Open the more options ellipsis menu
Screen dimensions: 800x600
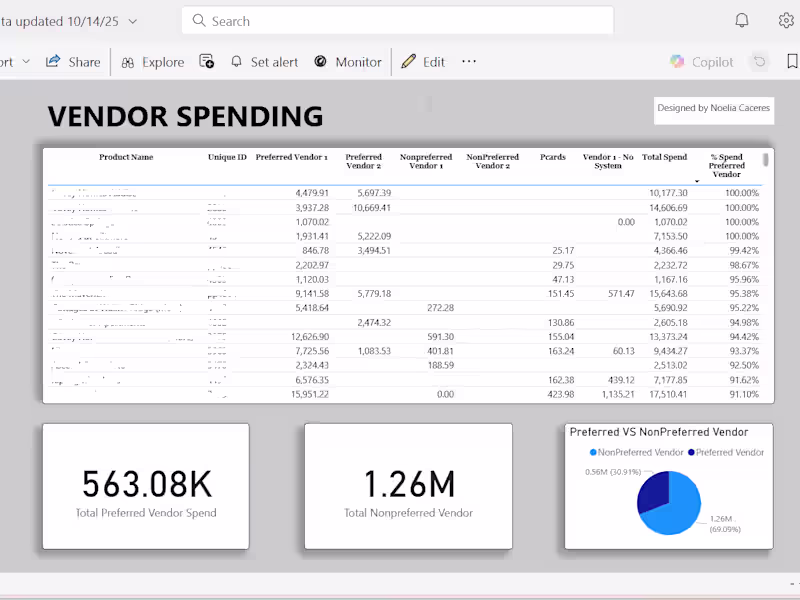[468, 62]
